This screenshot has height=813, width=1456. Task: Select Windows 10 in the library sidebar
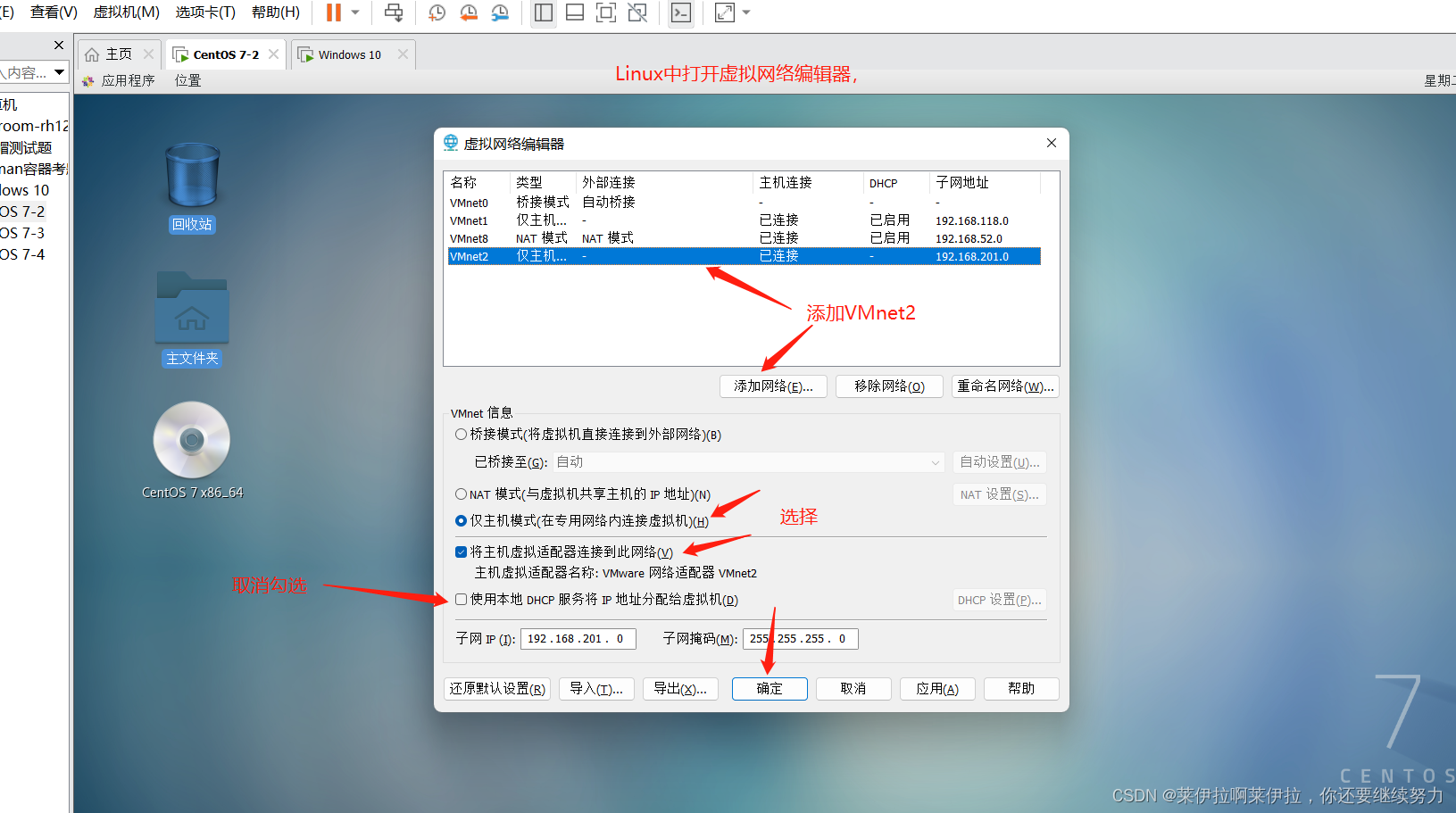pos(25,190)
